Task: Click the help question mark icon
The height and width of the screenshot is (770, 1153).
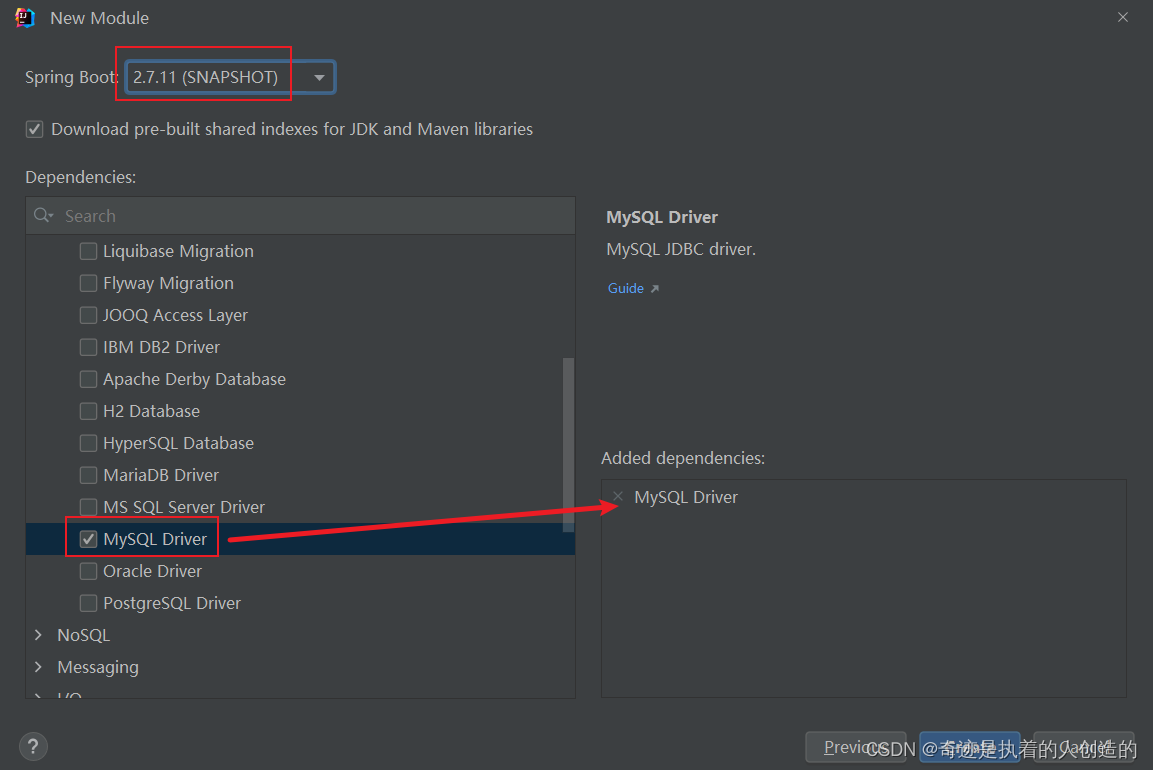Action: [33, 747]
